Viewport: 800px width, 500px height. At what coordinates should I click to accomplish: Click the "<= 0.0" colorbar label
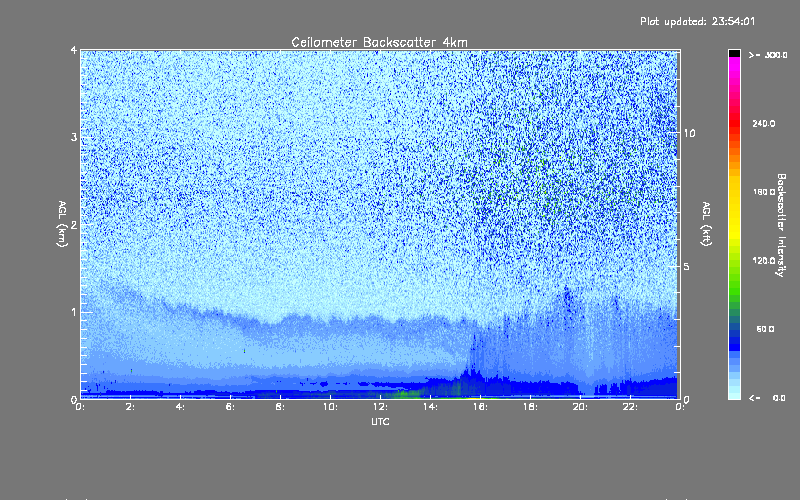tap(767, 398)
